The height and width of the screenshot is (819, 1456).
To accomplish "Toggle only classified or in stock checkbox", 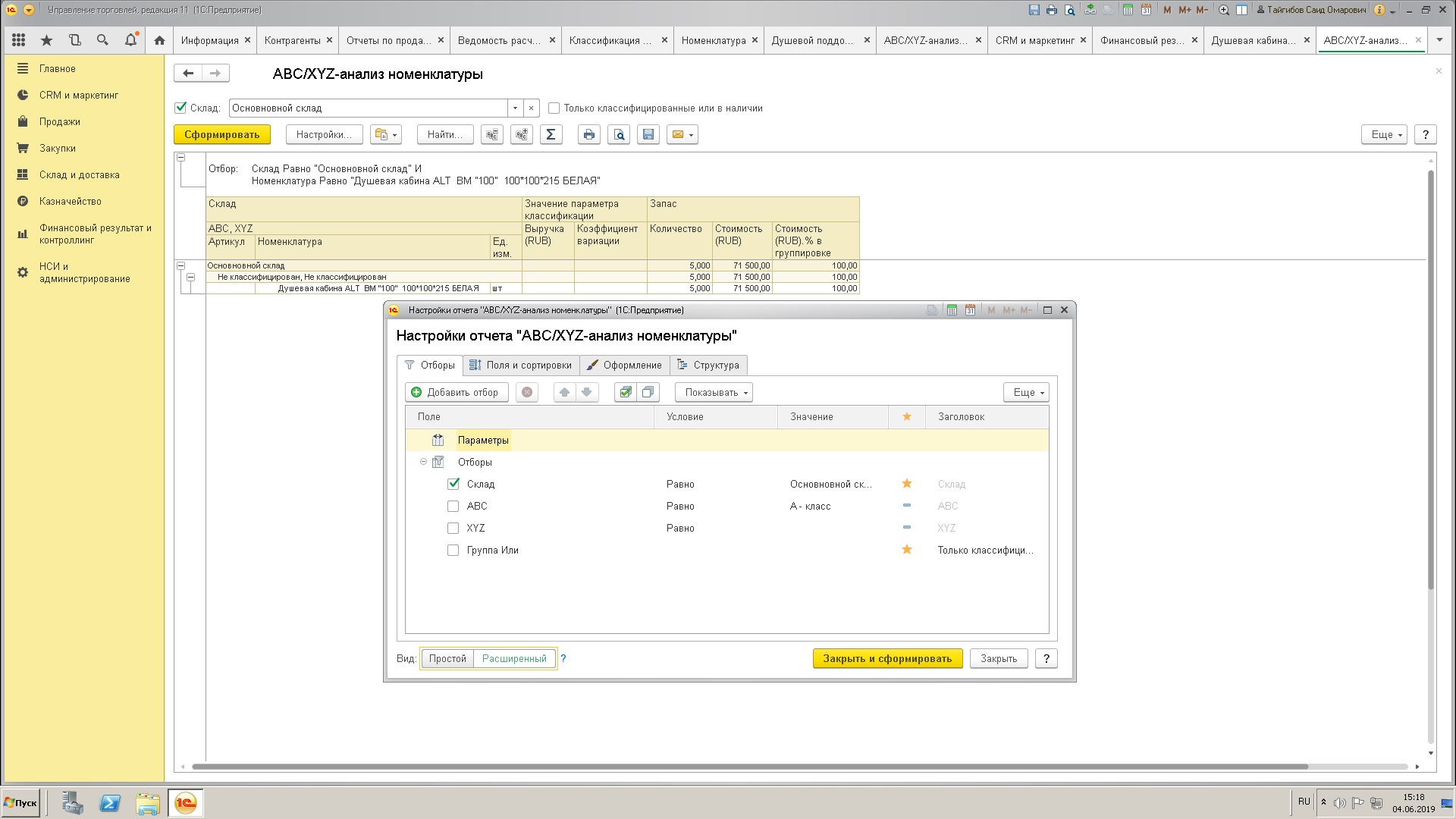I will click(554, 108).
